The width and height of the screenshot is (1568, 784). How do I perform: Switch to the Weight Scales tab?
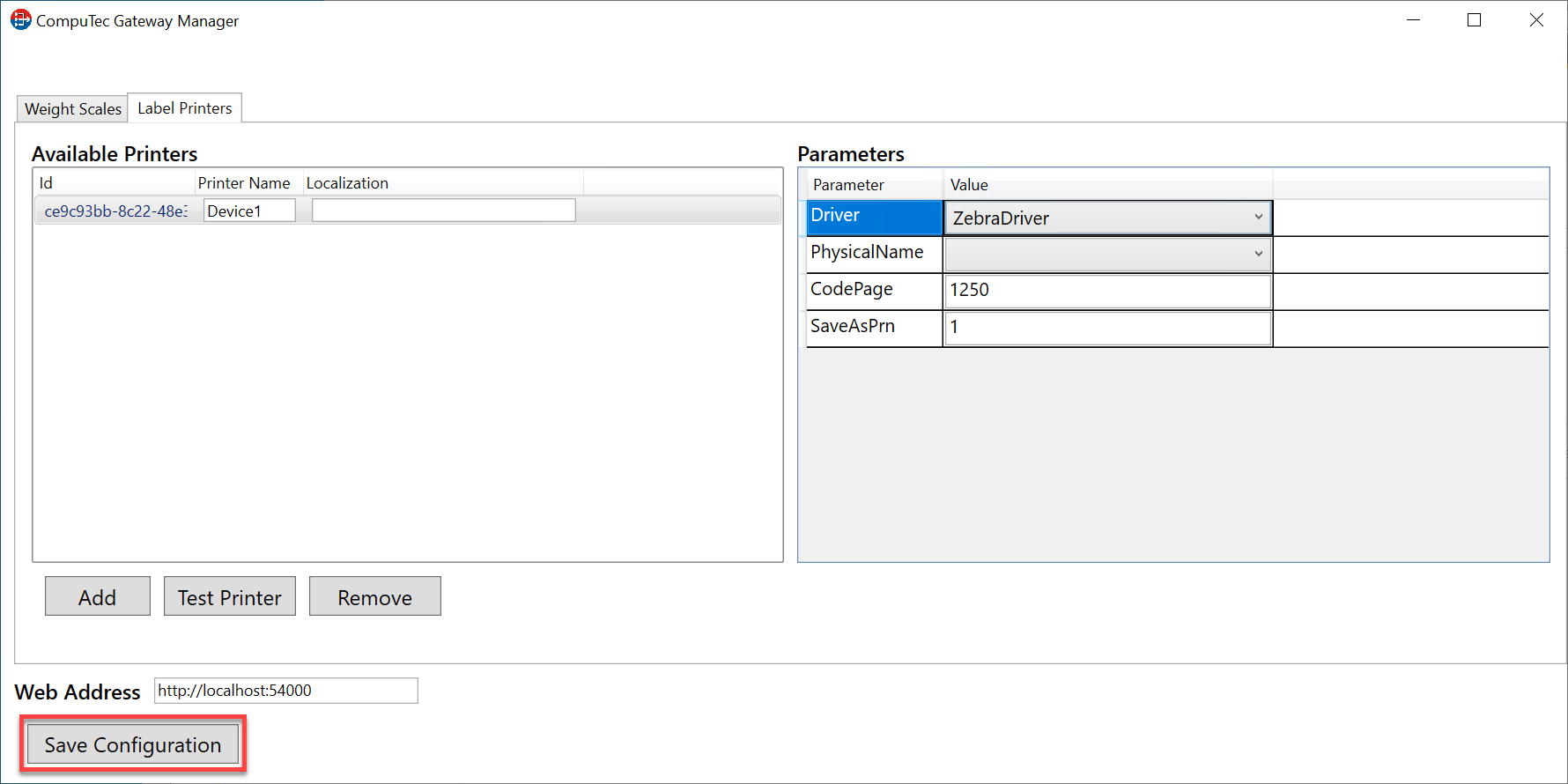coord(73,108)
